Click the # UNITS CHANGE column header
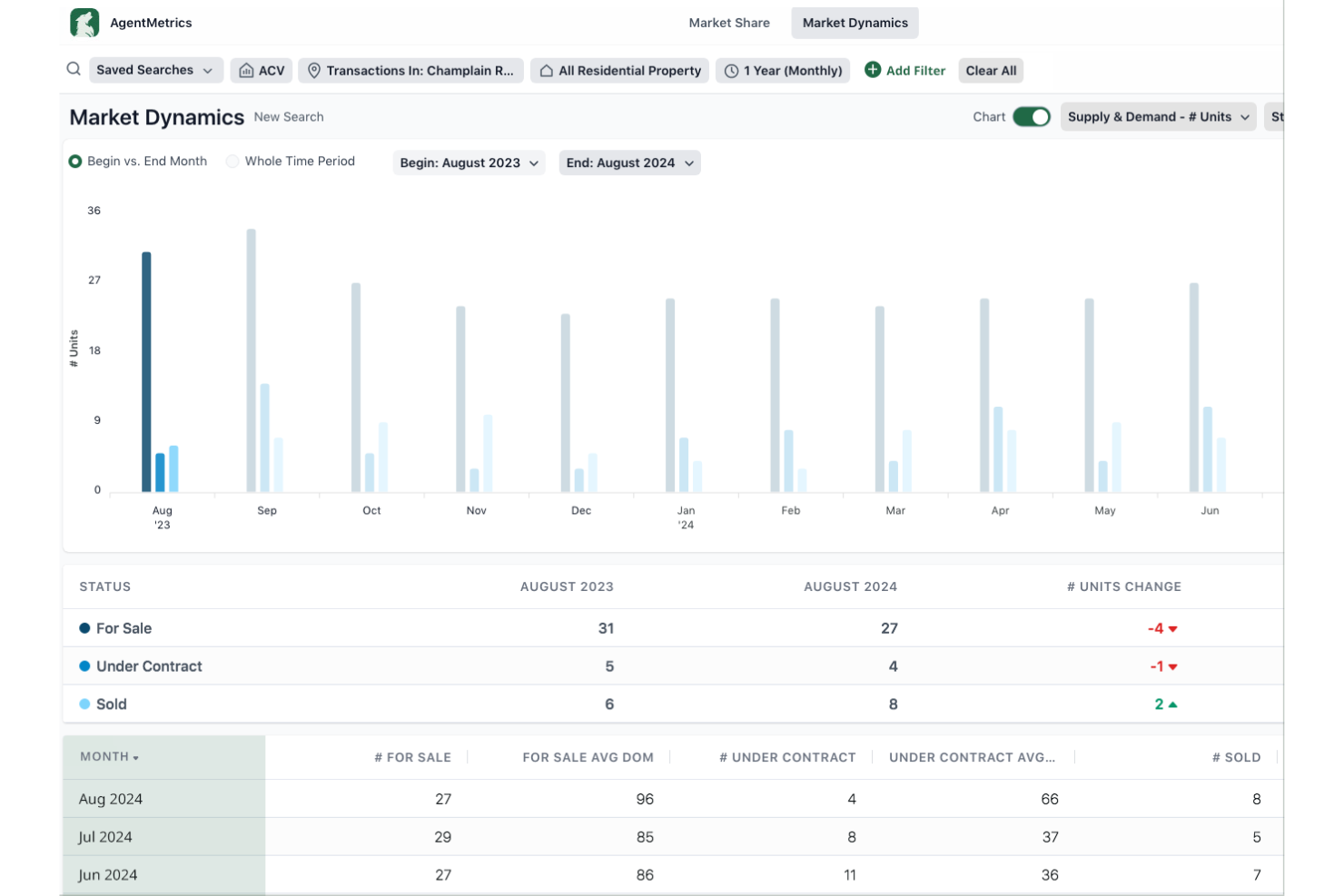Image resolution: width=1344 pixels, height=896 pixels. [1124, 587]
